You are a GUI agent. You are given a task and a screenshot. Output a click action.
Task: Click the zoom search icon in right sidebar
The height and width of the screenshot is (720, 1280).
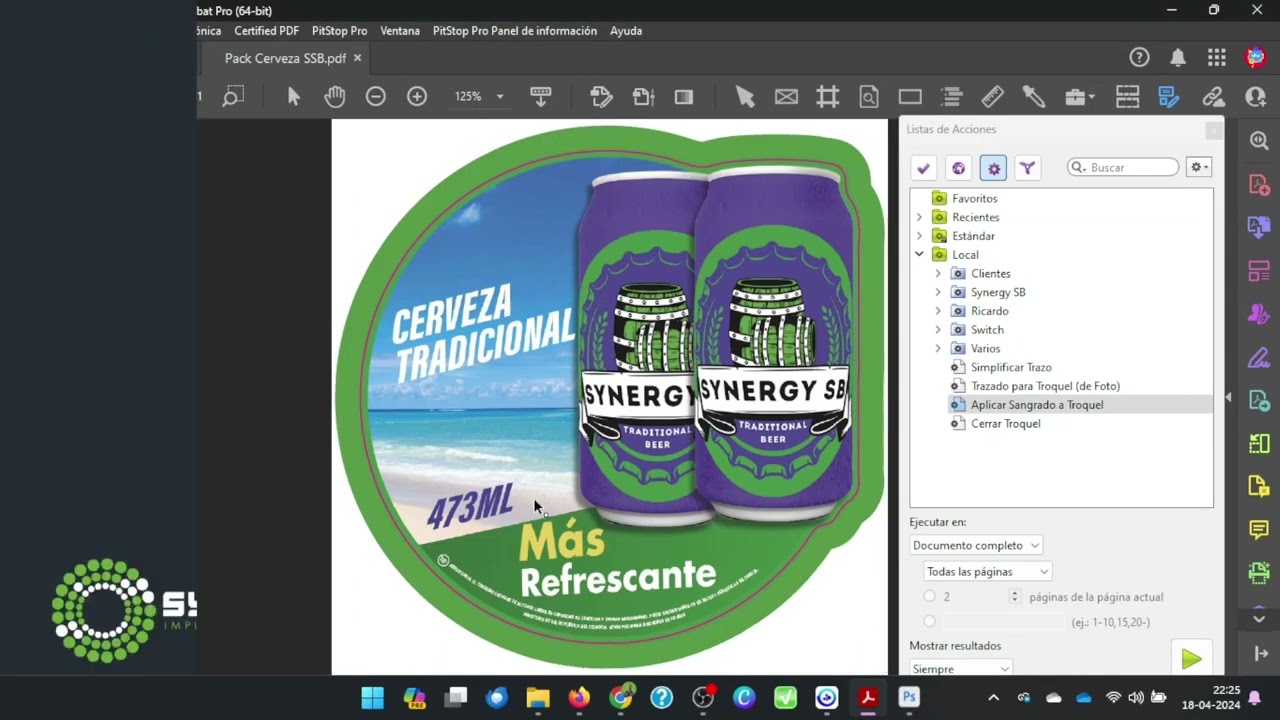pos(1259,141)
